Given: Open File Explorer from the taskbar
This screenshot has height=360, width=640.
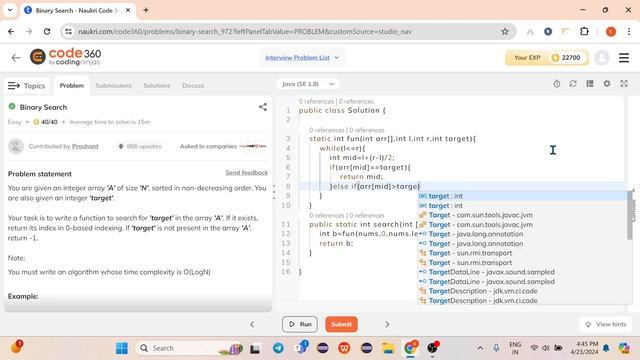Looking at the screenshot, I should pos(388,348).
